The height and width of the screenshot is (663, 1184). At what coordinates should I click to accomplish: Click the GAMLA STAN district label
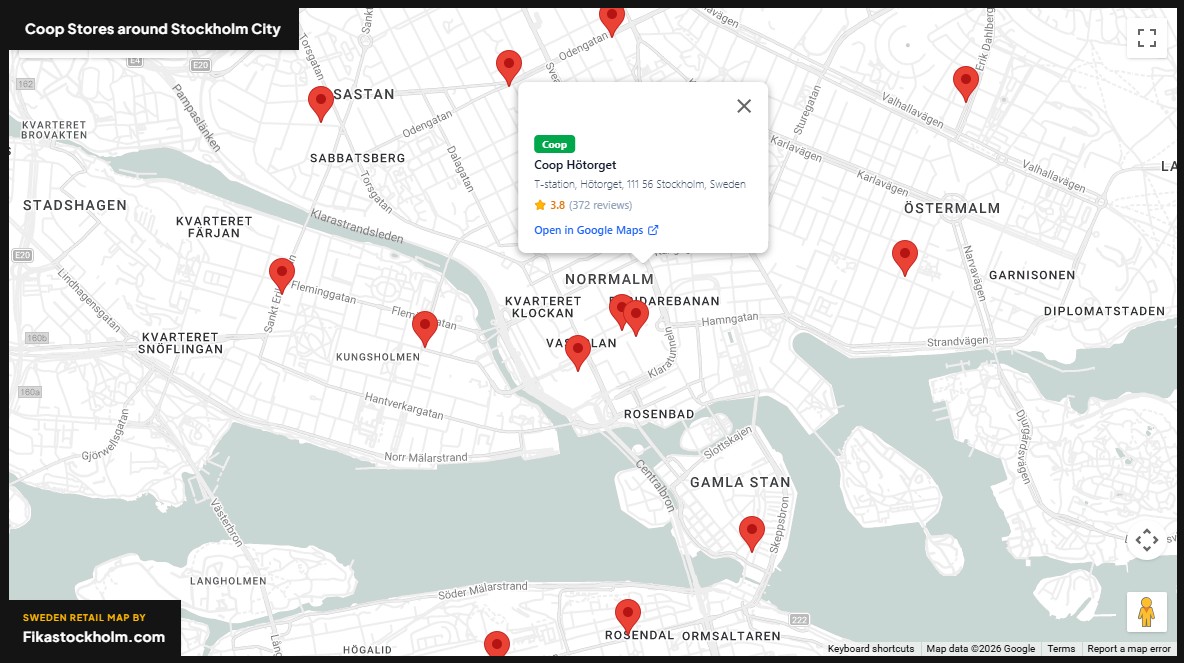click(x=740, y=483)
